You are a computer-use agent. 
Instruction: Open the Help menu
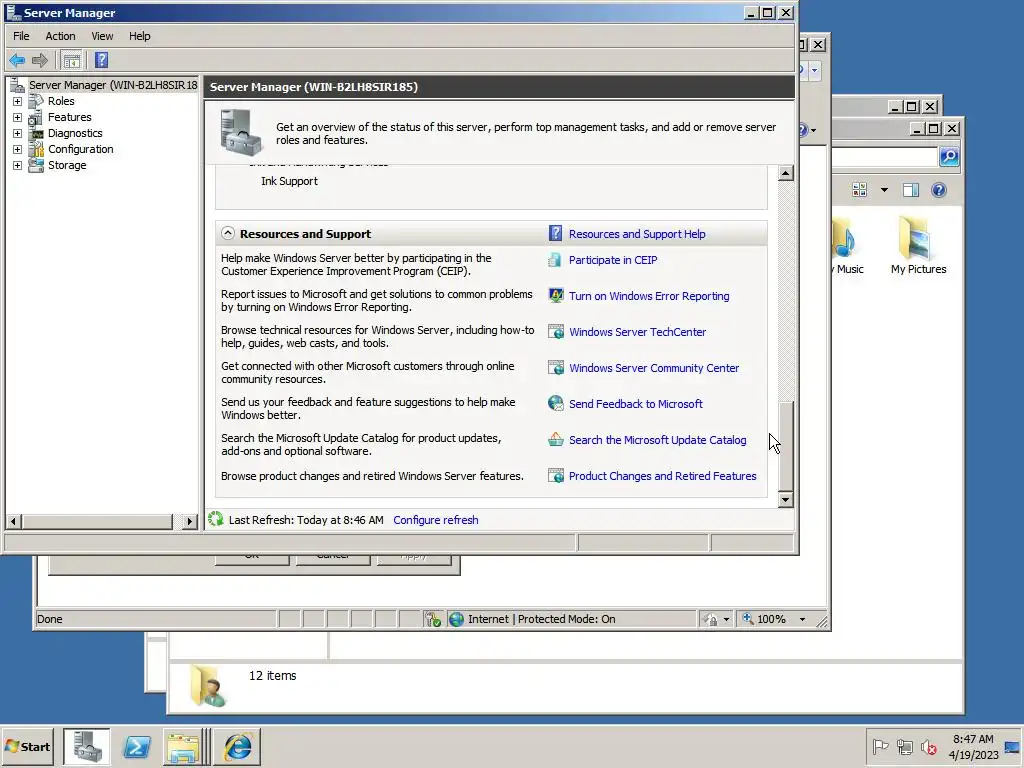pyautogui.click(x=139, y=36)
